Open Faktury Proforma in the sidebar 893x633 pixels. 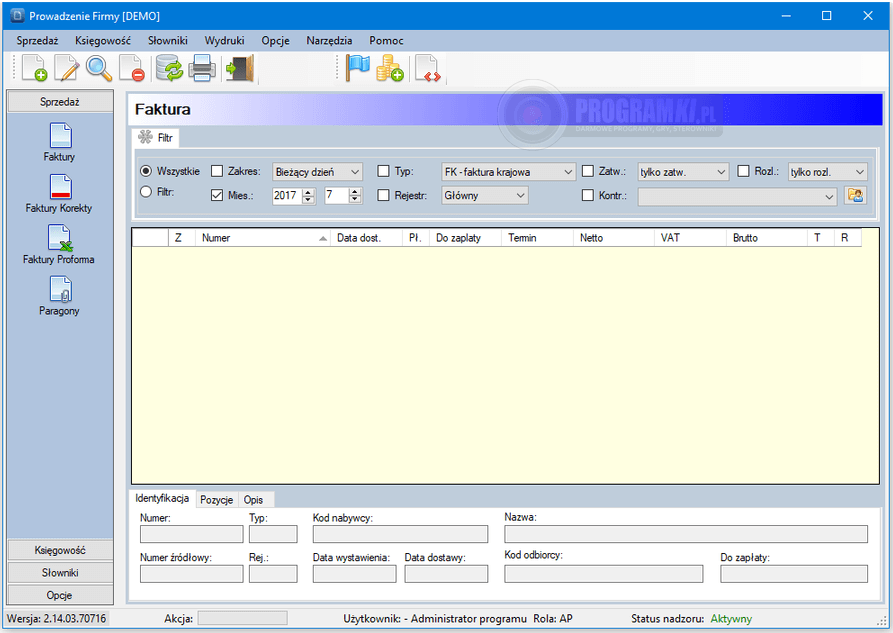click(59, 245)
